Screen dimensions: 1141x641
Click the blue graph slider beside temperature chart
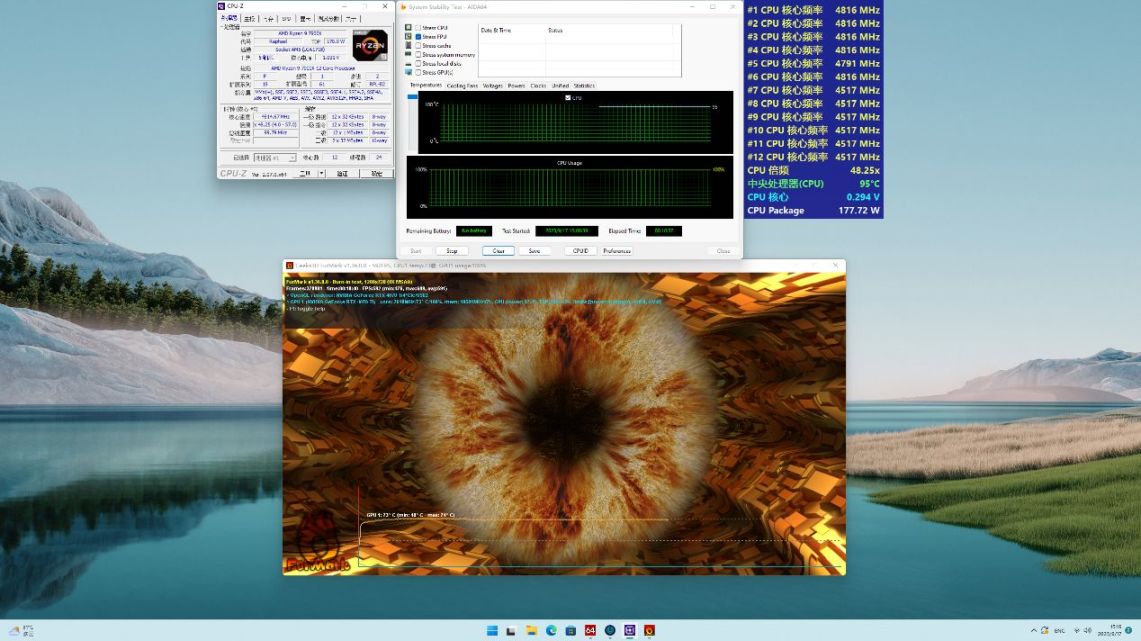coord(413,96)
